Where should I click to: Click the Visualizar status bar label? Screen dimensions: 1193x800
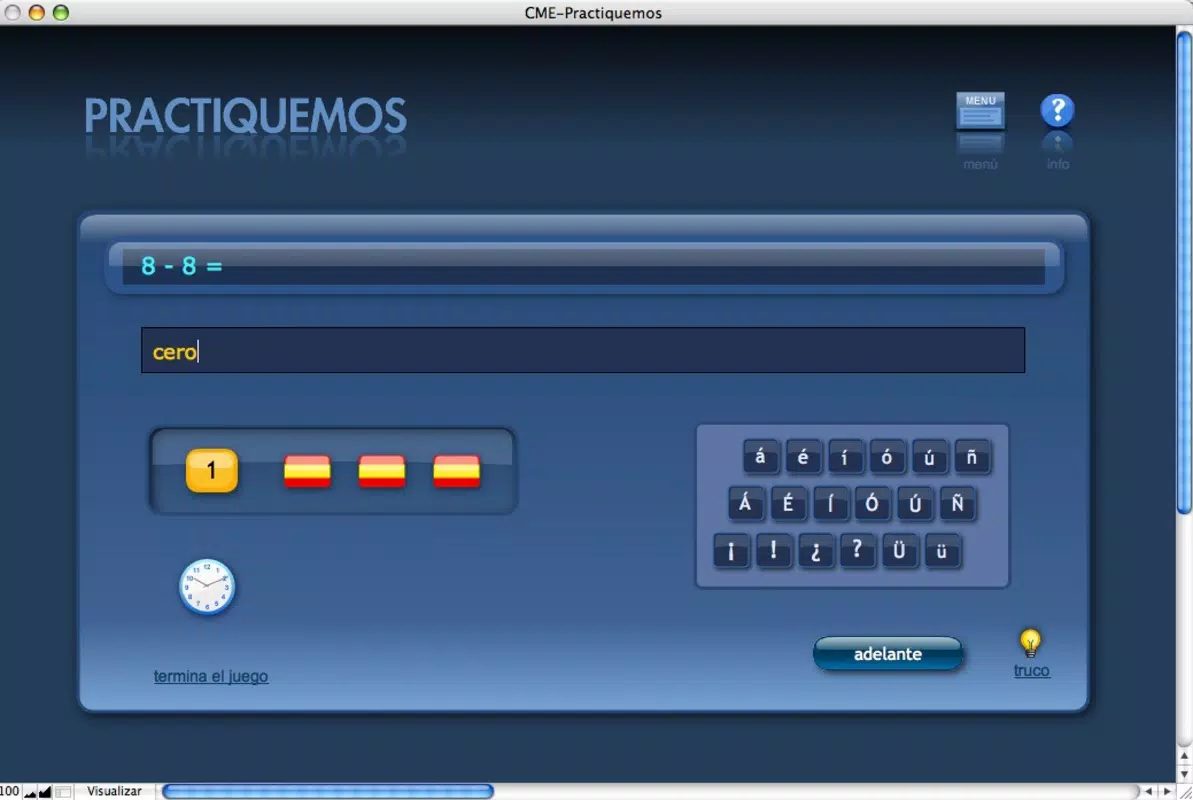pos(114,792)
